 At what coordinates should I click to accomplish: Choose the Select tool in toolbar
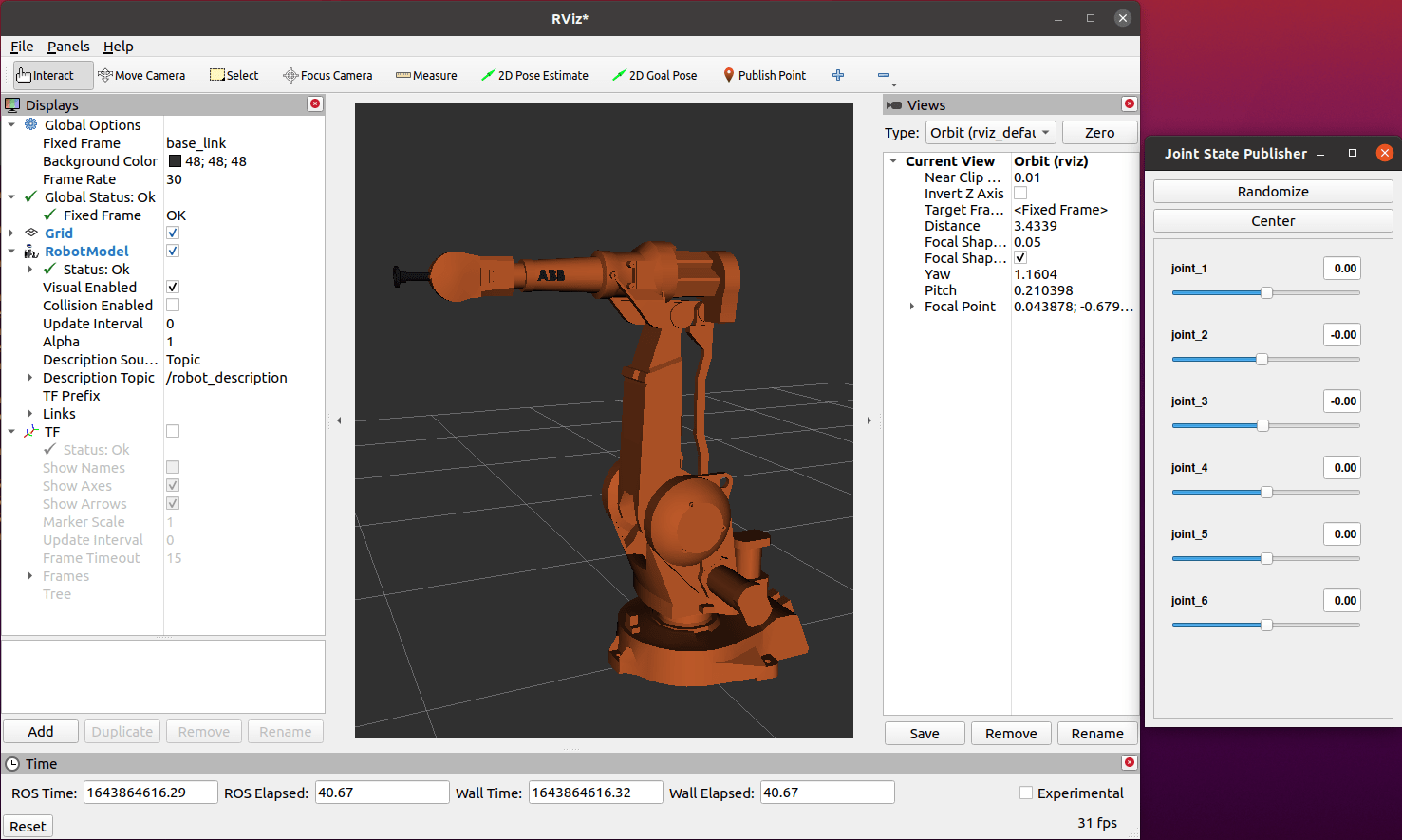point(234,75)
